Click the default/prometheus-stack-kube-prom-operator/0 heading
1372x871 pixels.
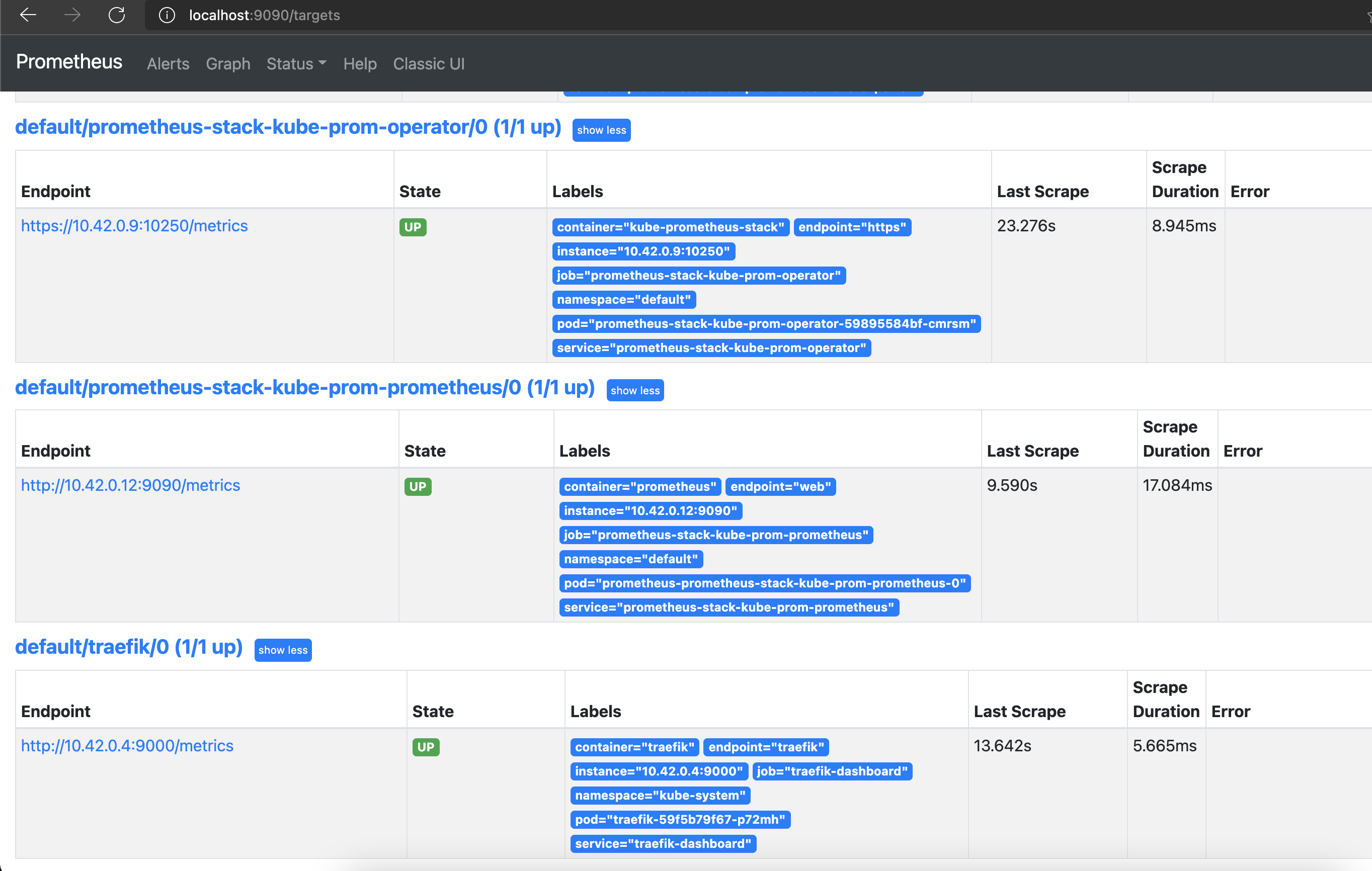coord(288,127)
